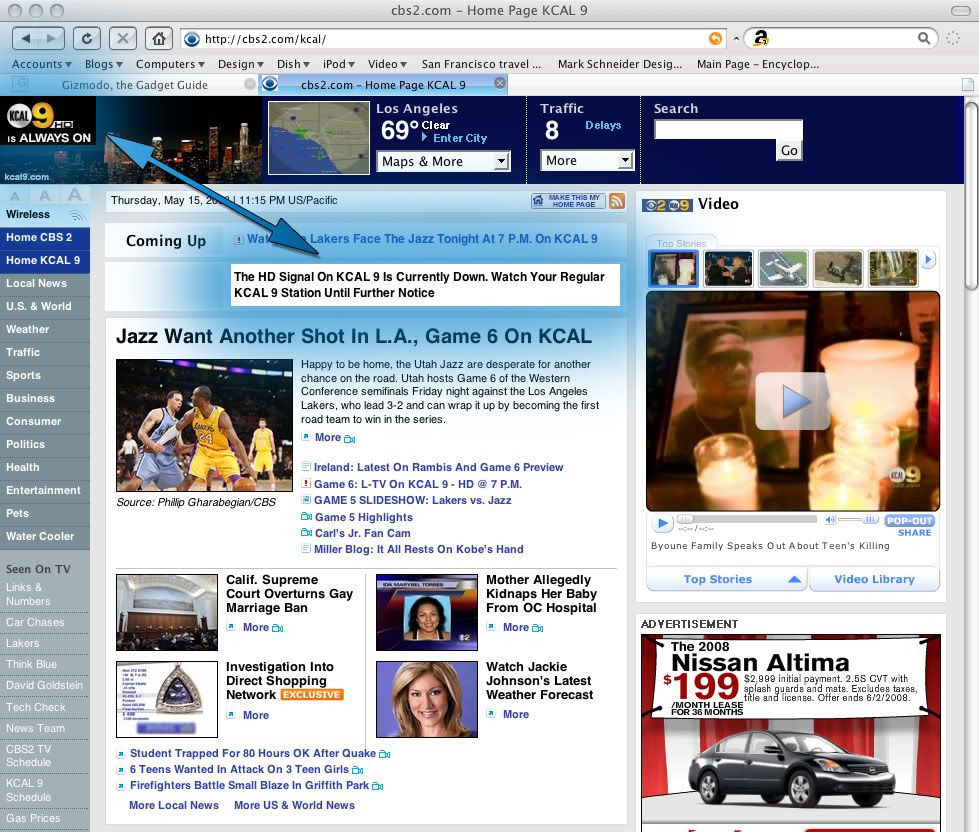Viewport: 979px width, 832px height.
Task: Close the cbs2.com KCAL 9 tab
Action: (x=499, y=83)
